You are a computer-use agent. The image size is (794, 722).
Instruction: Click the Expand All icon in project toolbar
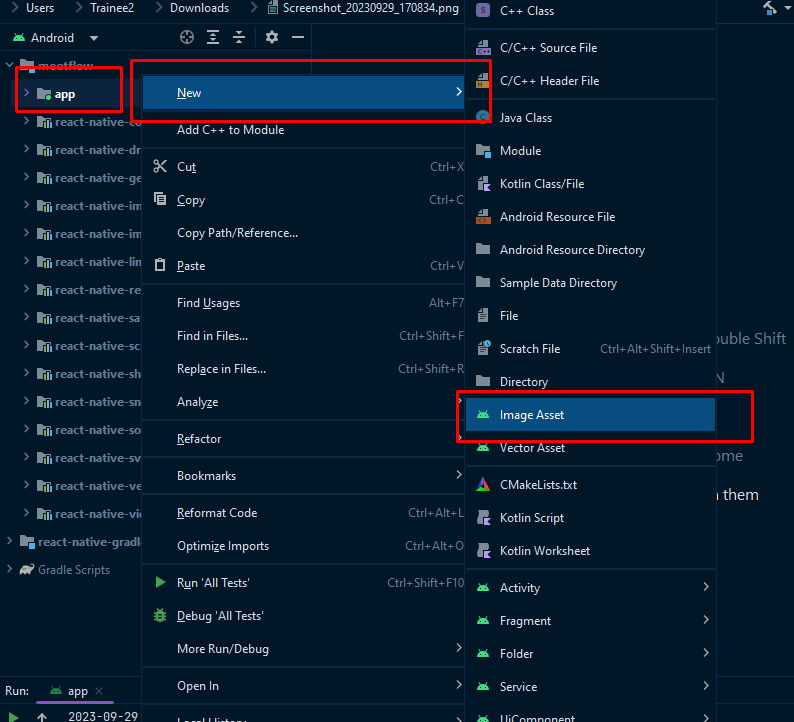coord(213,37)
